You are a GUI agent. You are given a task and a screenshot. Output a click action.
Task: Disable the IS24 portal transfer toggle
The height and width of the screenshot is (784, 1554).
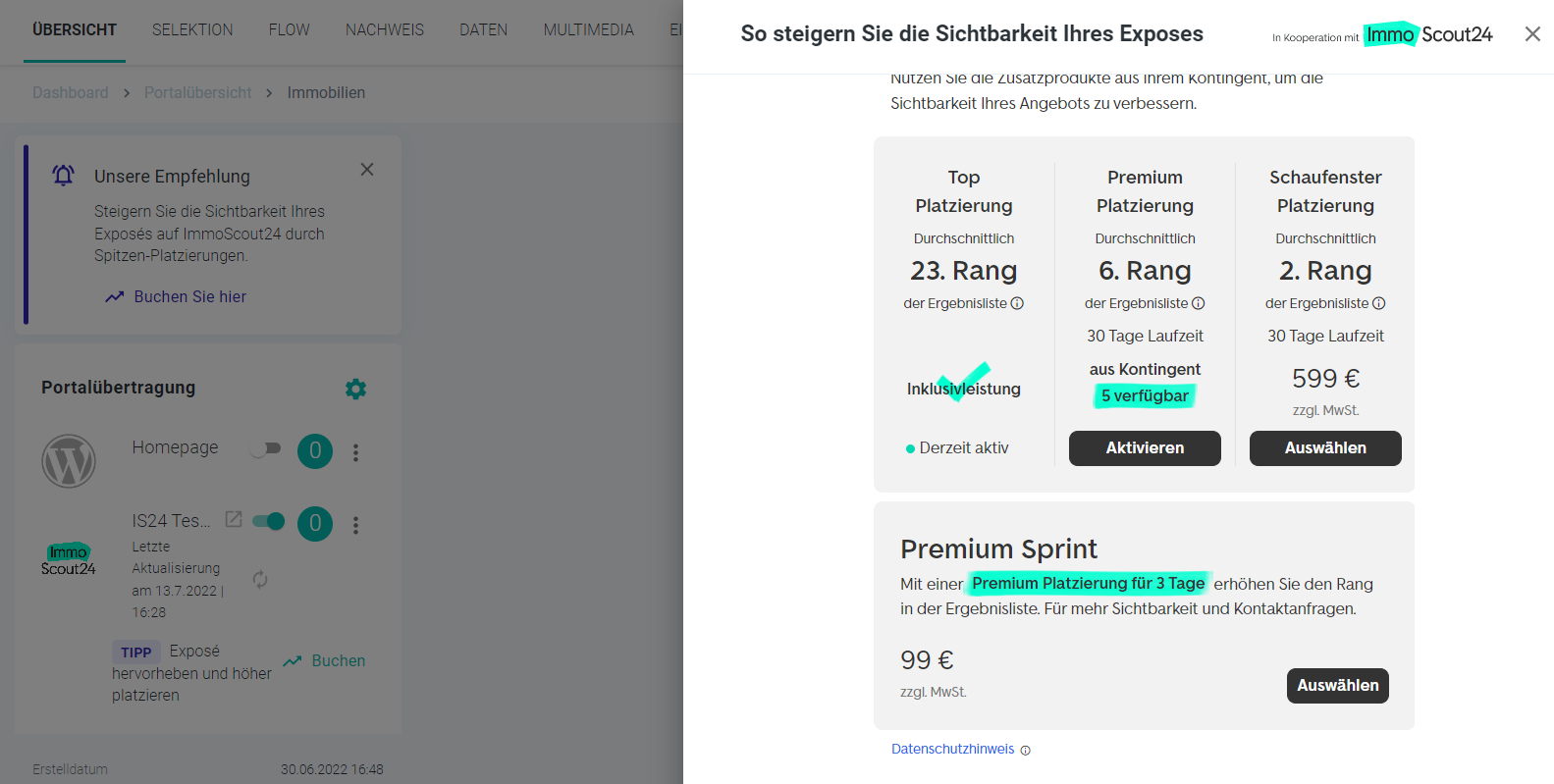tap(268, 521)
